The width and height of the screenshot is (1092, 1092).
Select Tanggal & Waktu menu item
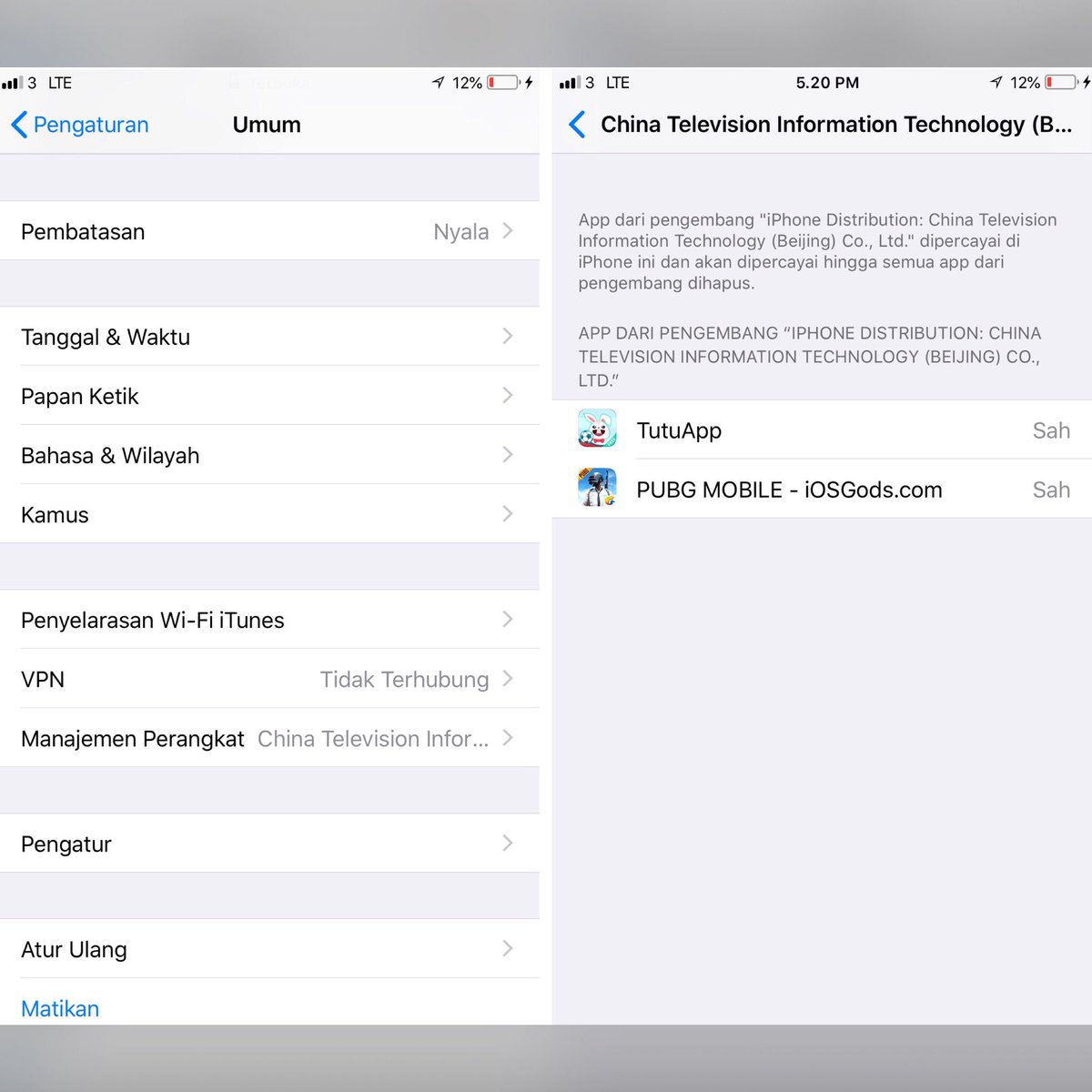coord(269,337)
